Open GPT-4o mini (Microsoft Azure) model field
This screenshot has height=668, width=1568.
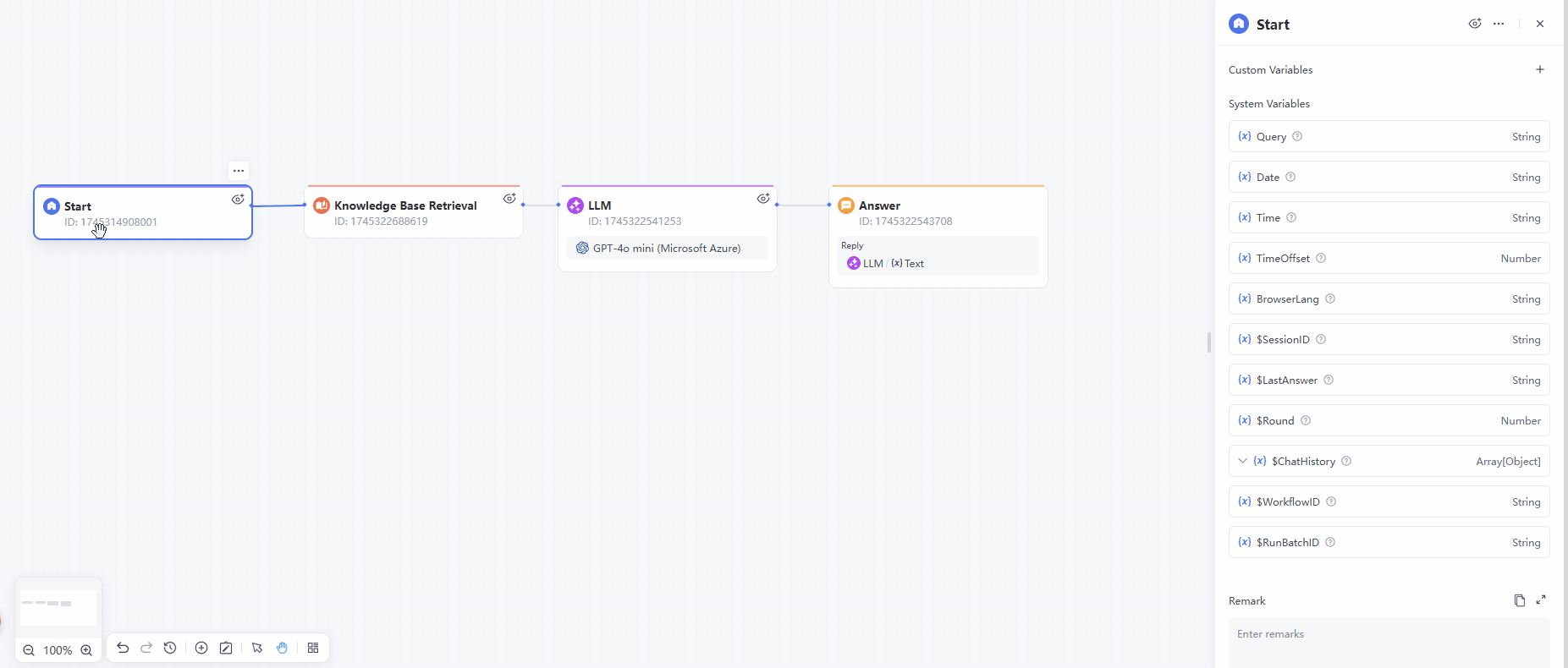coord(668,248)
